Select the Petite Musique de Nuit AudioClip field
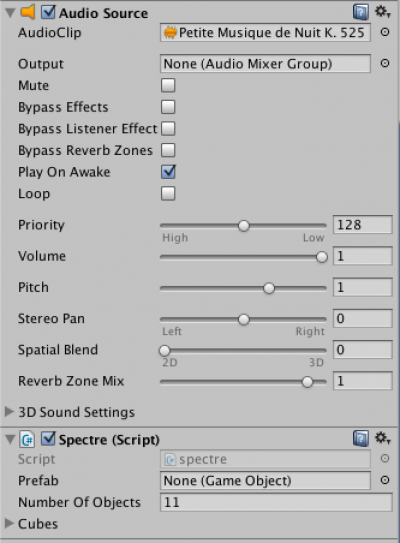Viewport: 400px width, 543px height. [265, 33]
